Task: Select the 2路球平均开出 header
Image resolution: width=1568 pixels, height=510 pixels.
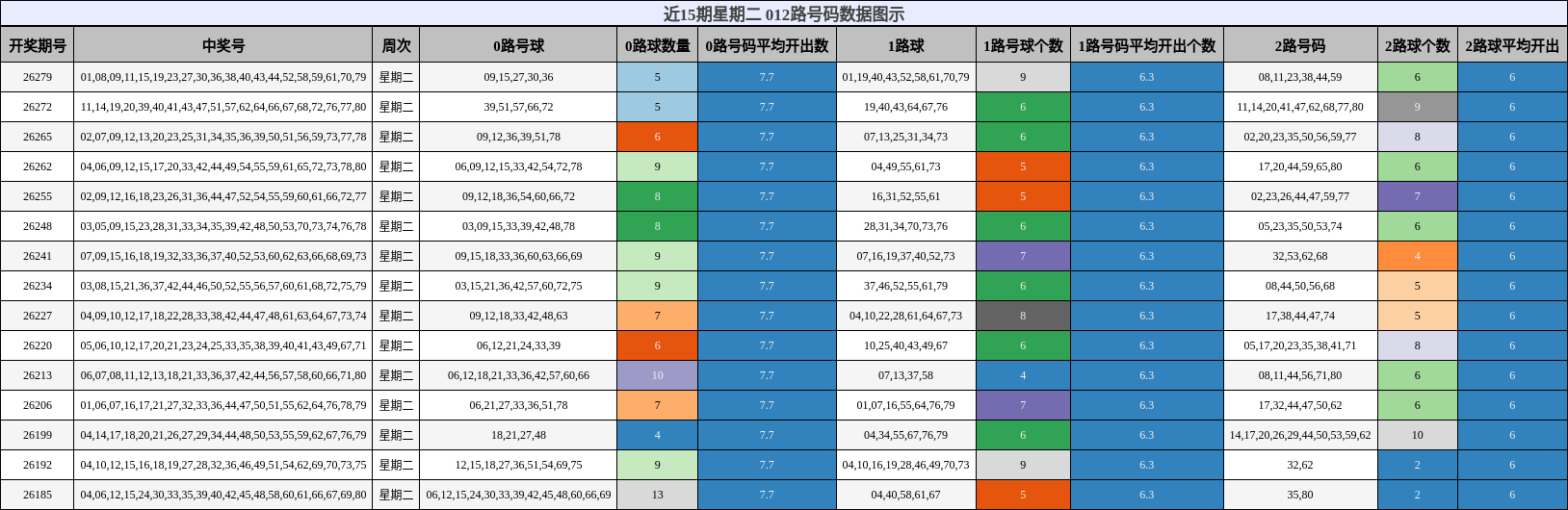Action: click(x=1512, y=45)
